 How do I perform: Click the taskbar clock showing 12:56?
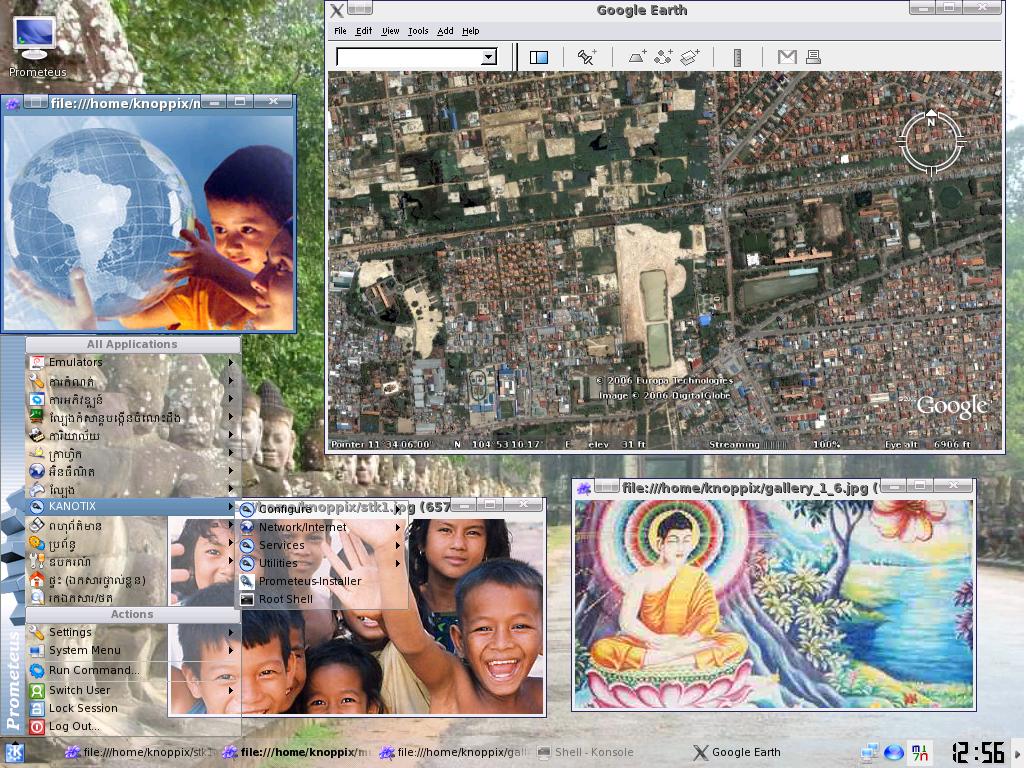pos(977,752)
